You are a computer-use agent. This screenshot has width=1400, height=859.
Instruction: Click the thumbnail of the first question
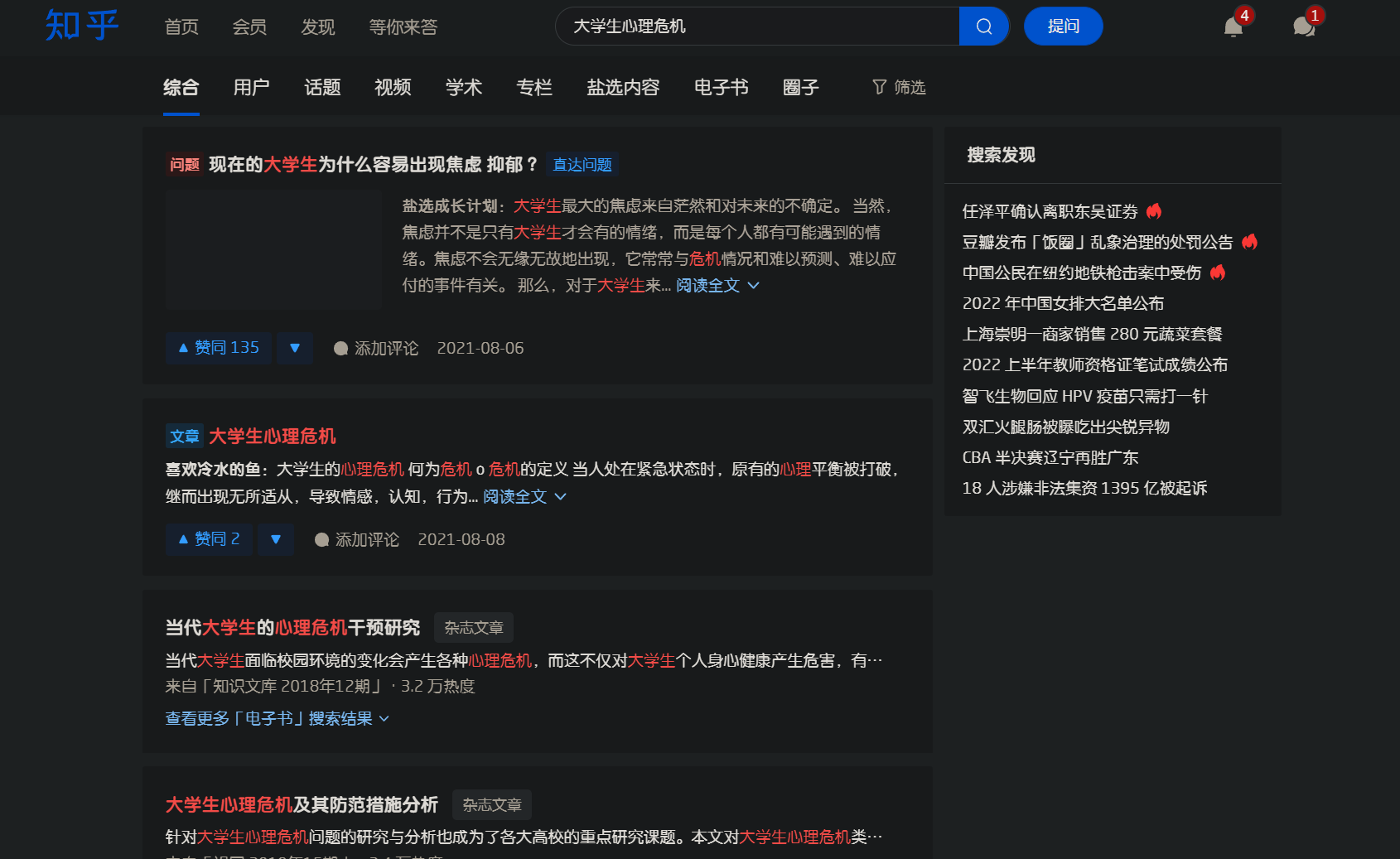(x=273, y=249)
